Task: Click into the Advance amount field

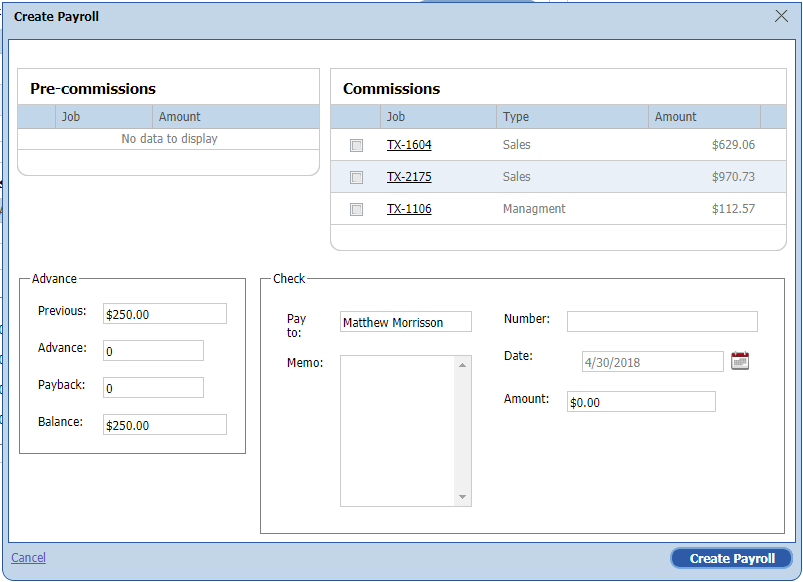Action: point(153,350)
